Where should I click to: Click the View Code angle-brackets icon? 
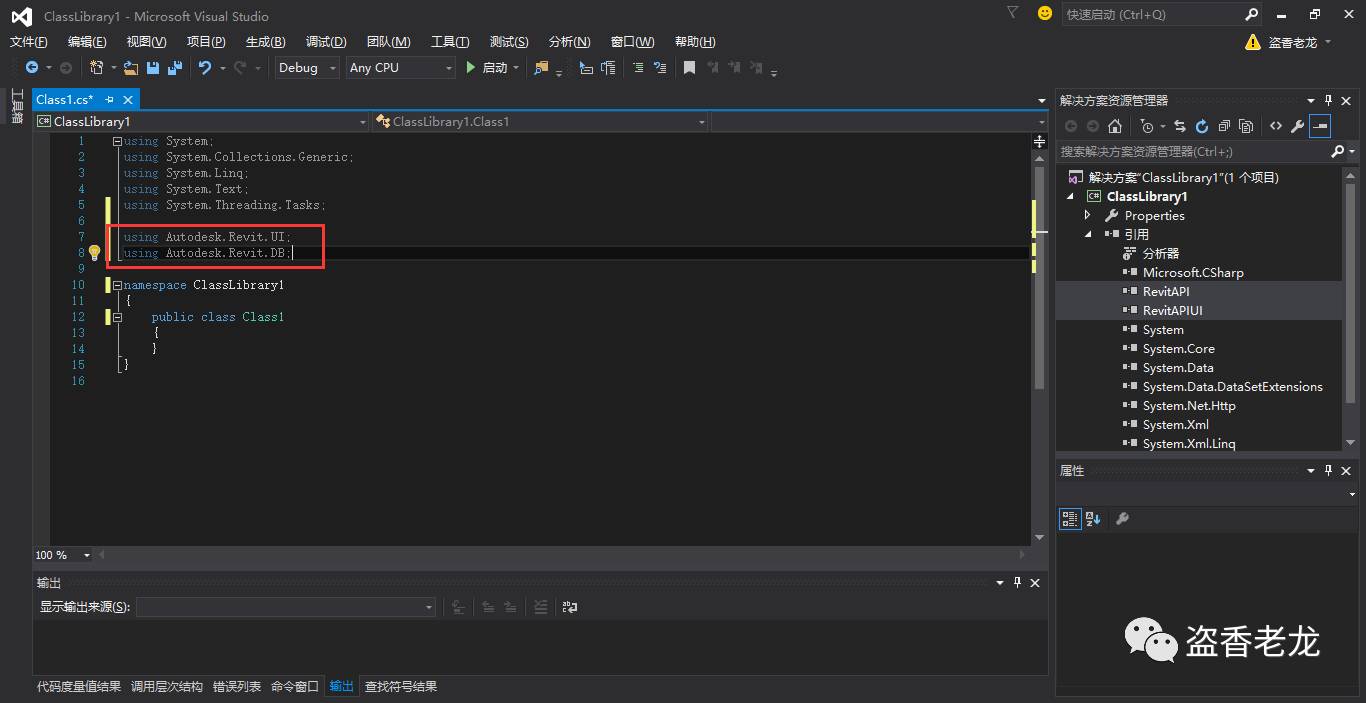(x=1275, y=126)
